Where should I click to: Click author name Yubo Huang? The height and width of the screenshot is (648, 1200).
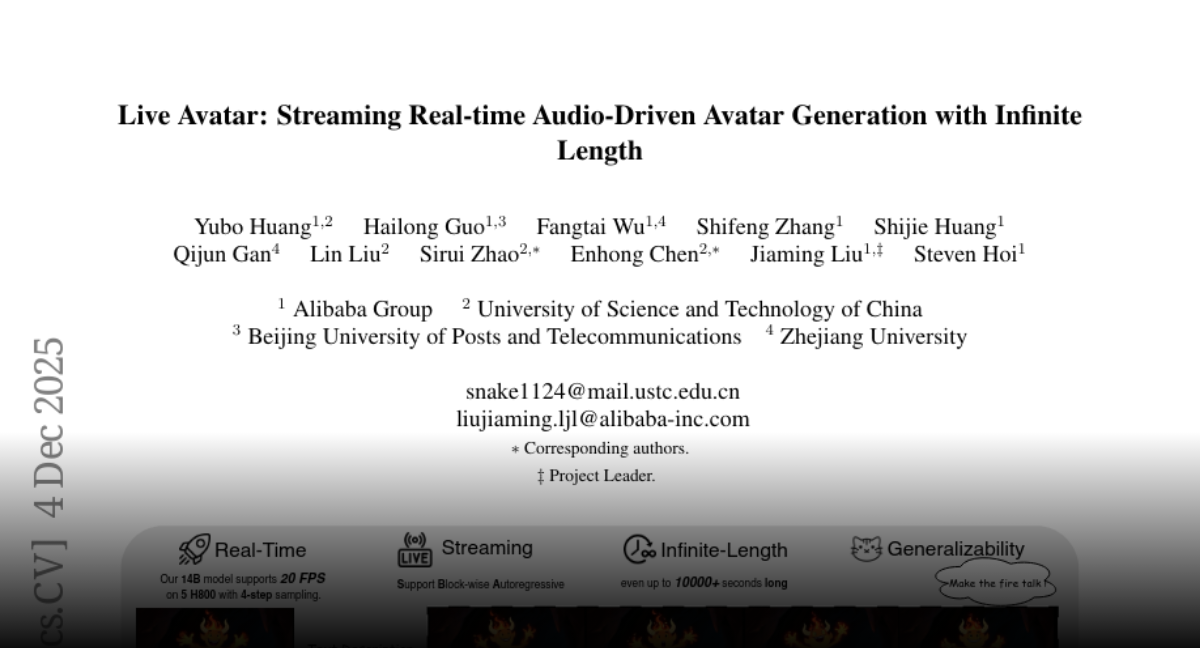253,226
